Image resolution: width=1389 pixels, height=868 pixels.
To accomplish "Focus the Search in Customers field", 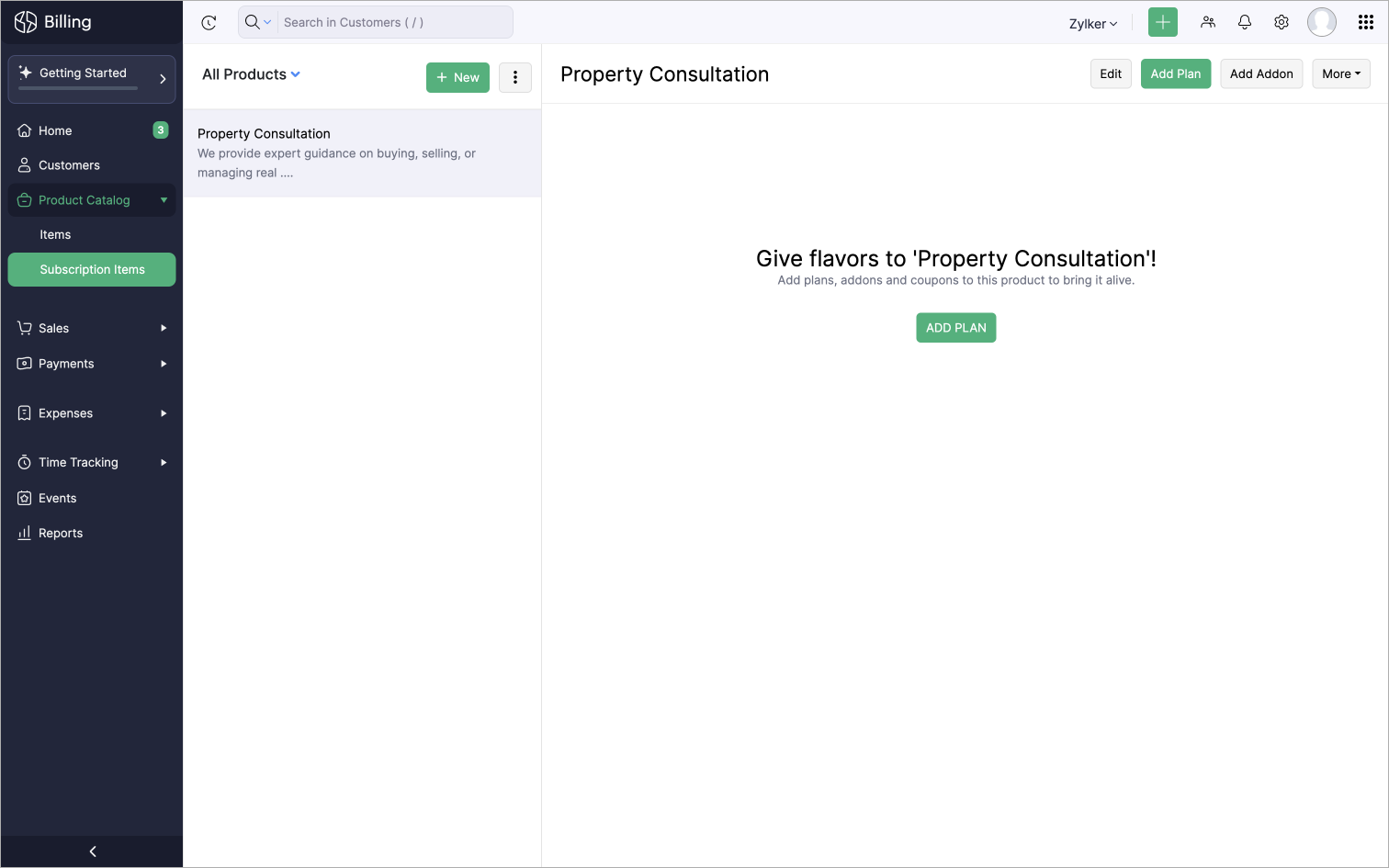I will click(x=395, y=22).
